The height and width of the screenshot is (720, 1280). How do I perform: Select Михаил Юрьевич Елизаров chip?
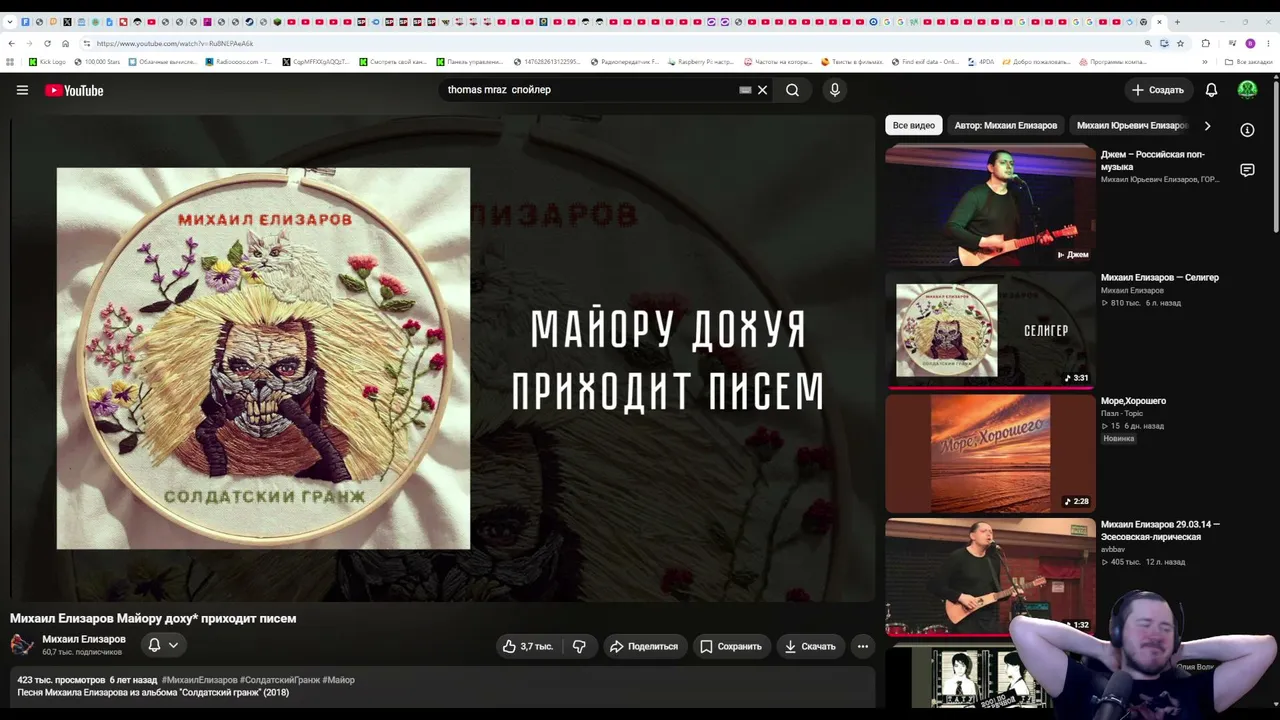(1132, 126)
